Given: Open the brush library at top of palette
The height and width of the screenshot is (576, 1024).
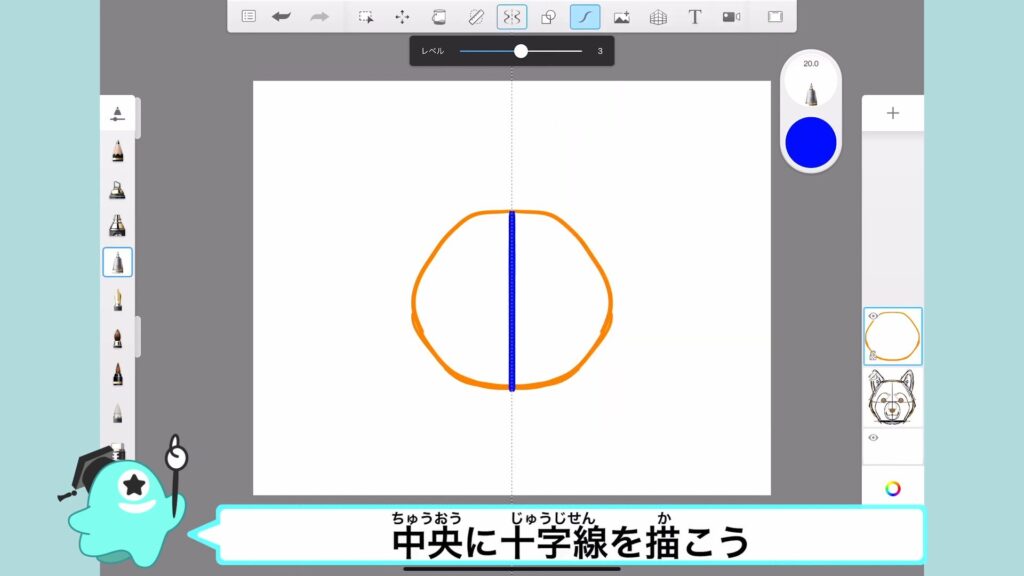Looking at the screenshot, I should [118, 112].
